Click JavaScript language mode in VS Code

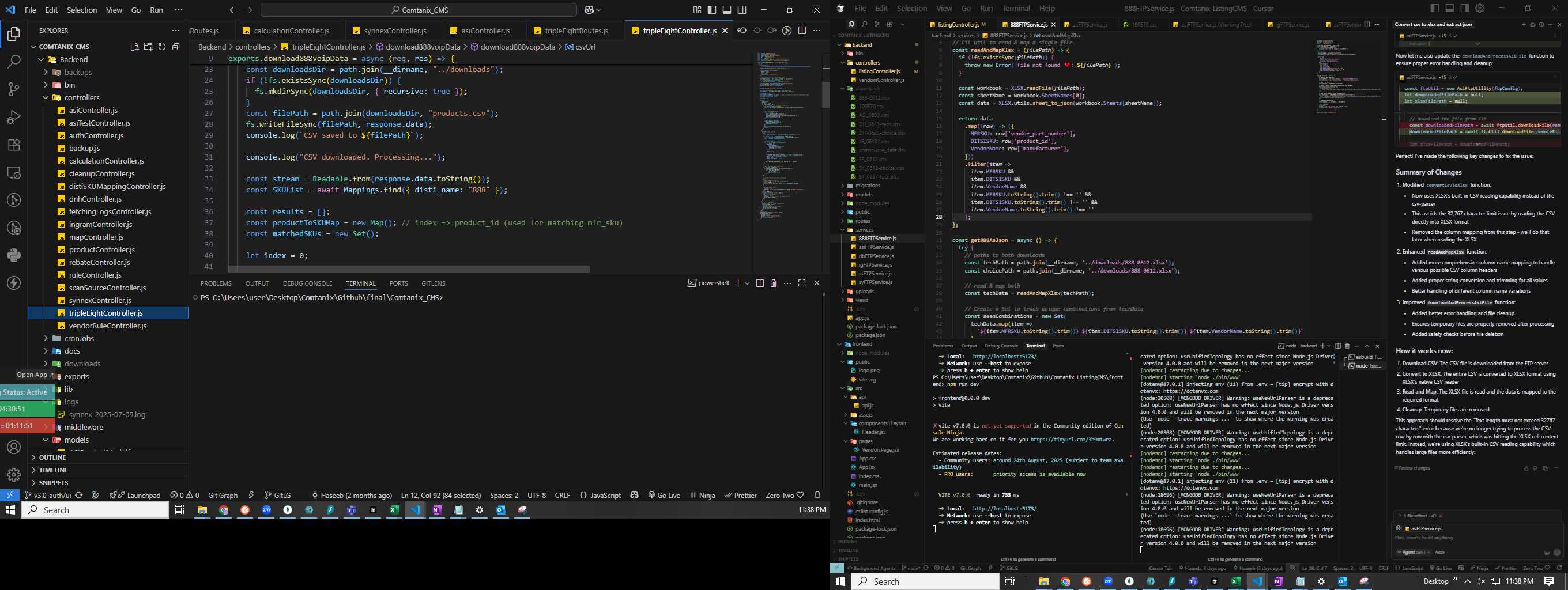600,495
